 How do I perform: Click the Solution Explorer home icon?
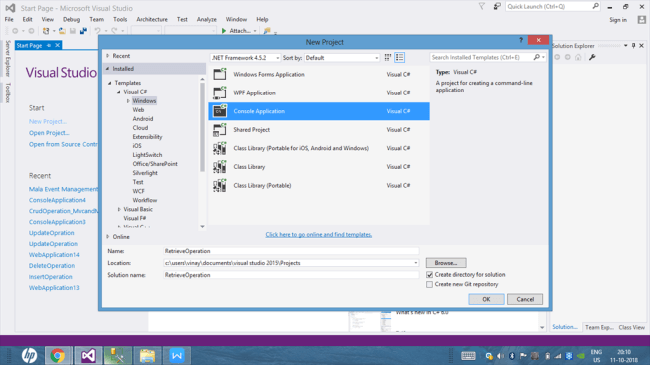(x=578, y=57)
